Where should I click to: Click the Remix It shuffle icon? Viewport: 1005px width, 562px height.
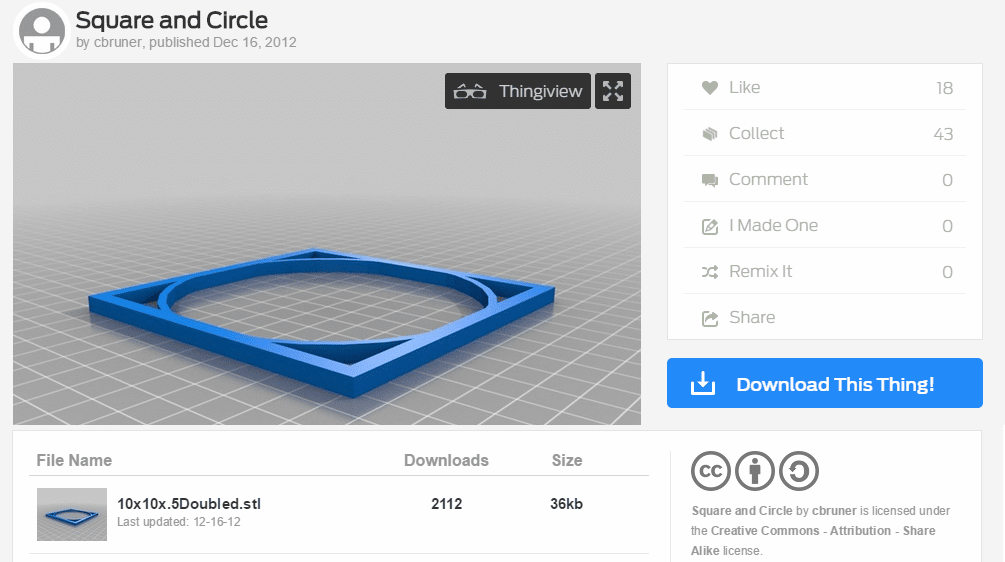tap(710, 272)
